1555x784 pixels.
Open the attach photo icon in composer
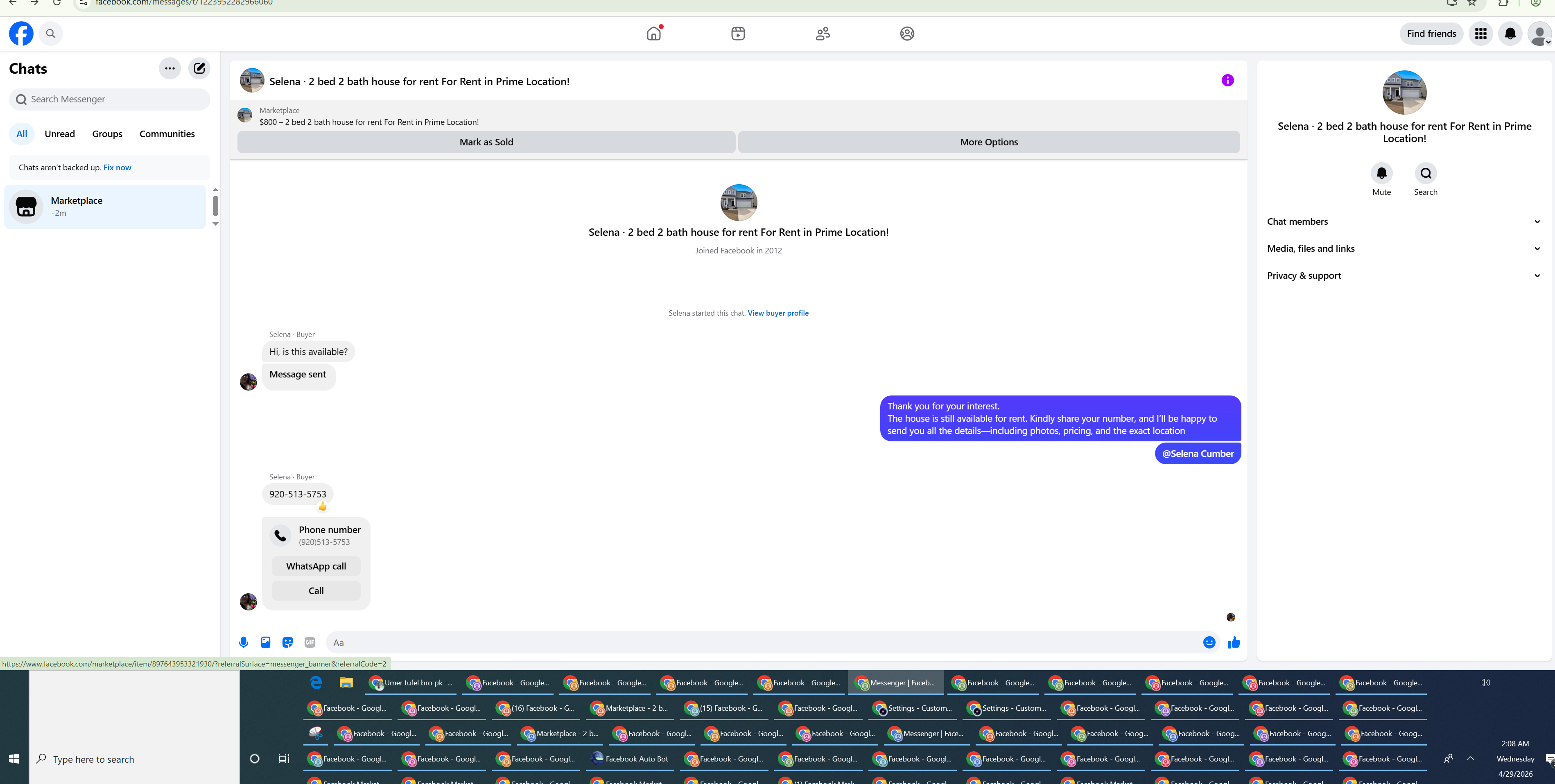266,642
